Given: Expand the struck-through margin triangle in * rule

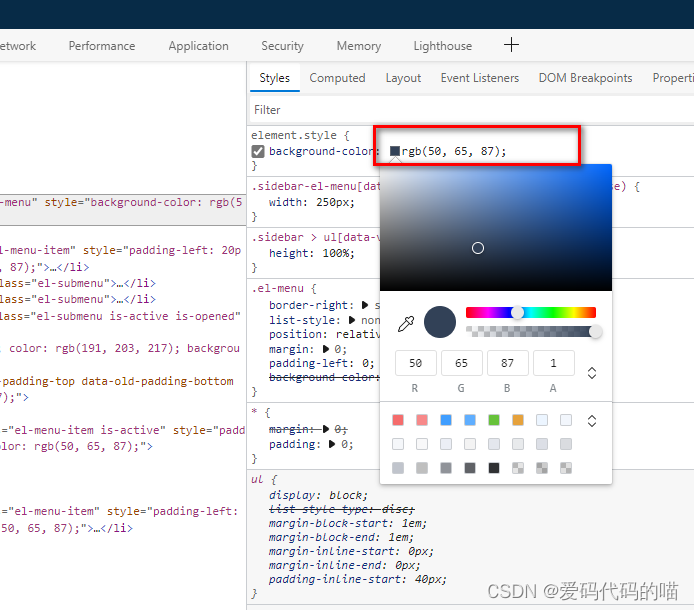Looking at the screenshot, I should coord(326,429).
